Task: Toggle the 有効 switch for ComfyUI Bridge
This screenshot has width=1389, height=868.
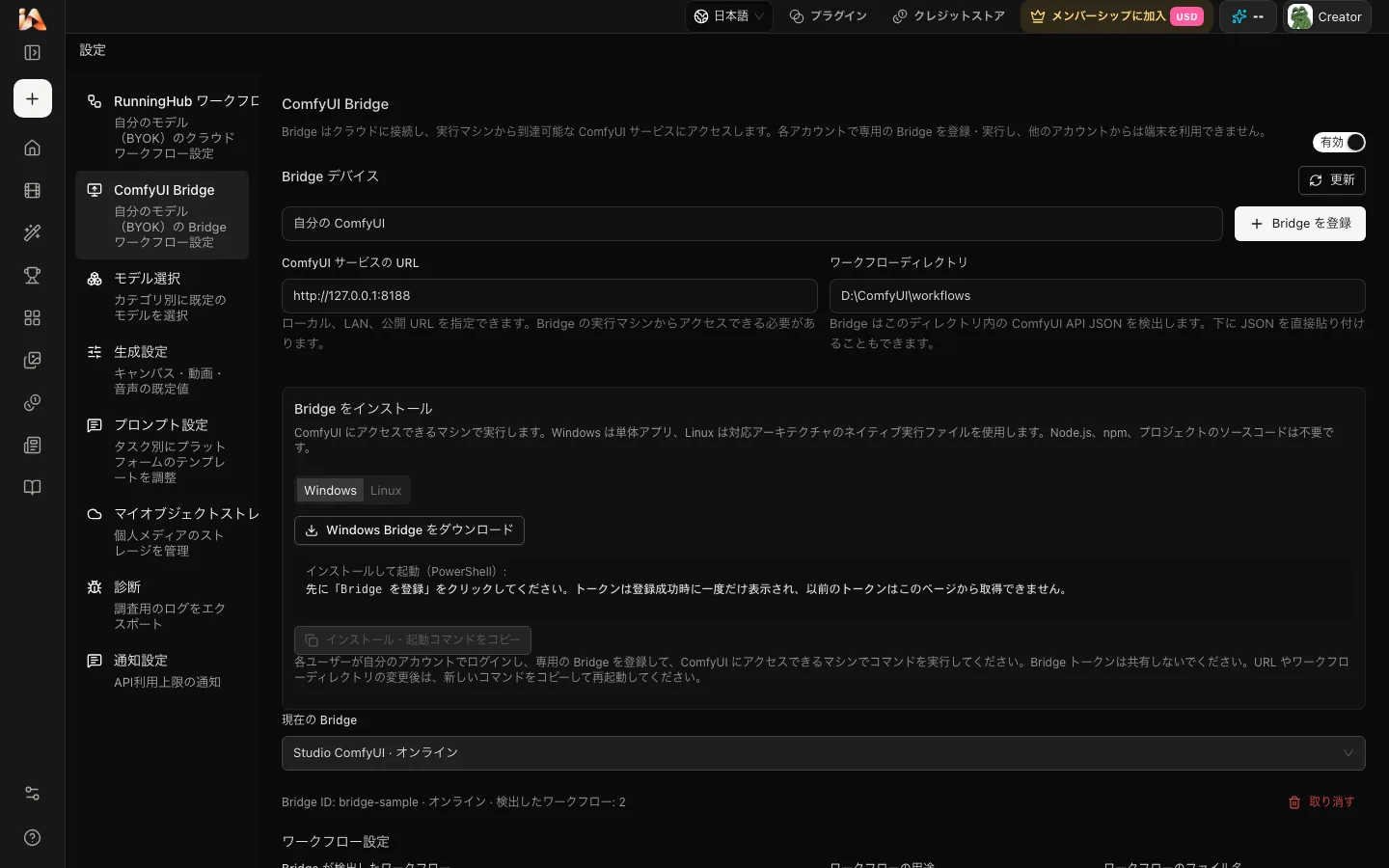Action: (1340, 142)
